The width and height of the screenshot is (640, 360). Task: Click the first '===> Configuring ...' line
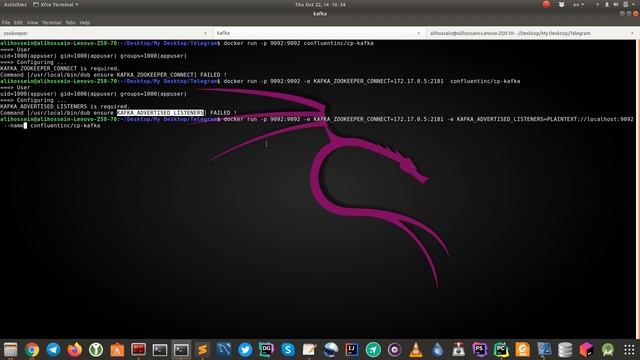[33, 62]
